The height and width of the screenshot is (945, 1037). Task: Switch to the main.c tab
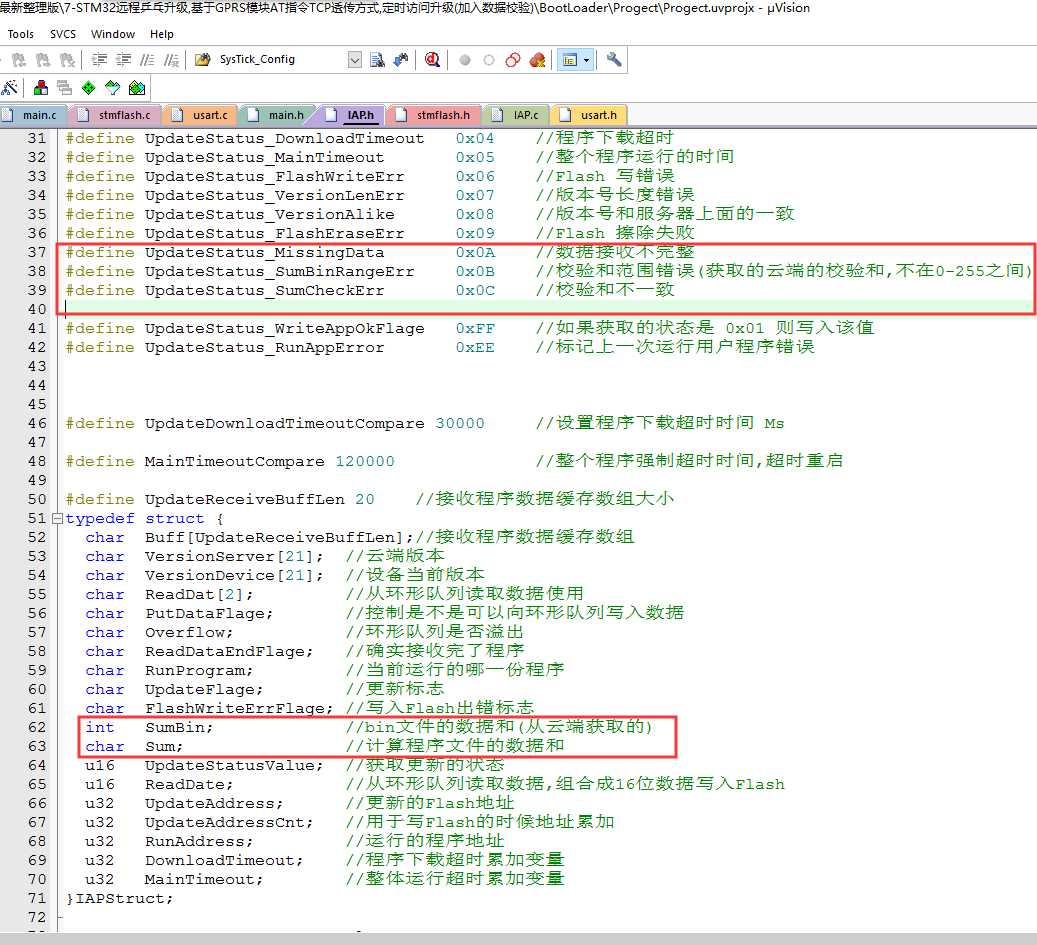click(x=33, y=115)
